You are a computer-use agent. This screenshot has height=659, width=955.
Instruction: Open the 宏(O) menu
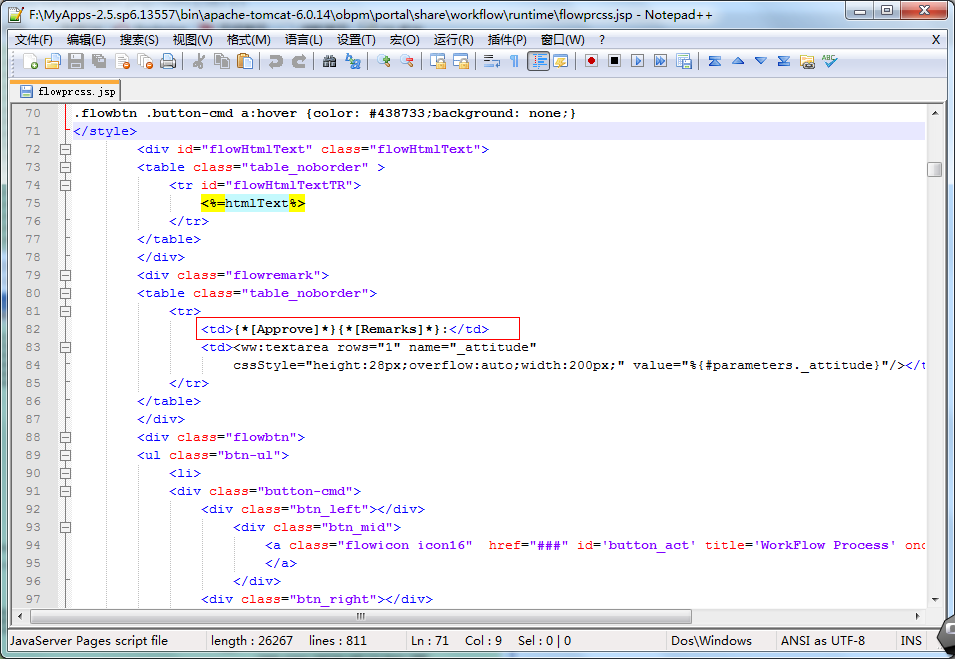click(404, 40)
